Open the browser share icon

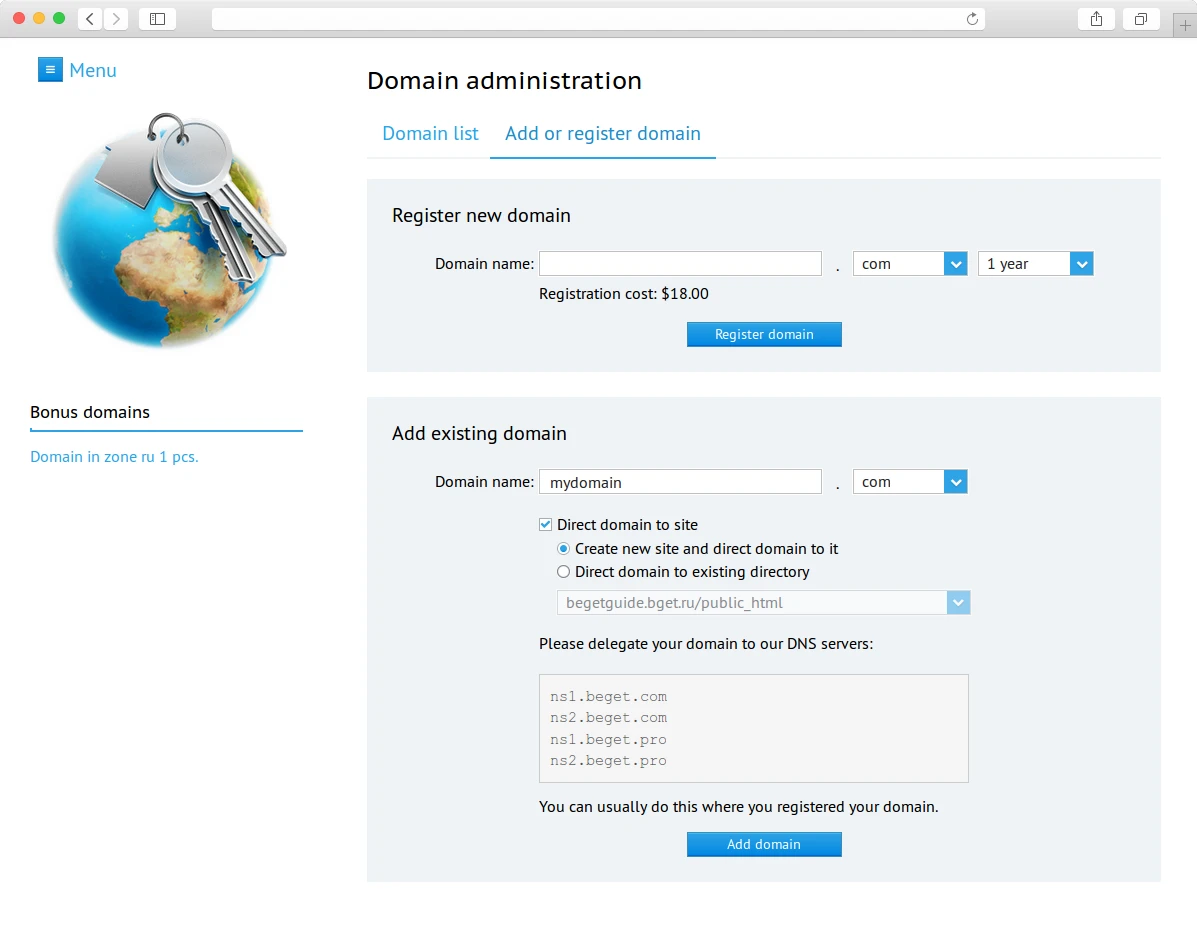1096,18
